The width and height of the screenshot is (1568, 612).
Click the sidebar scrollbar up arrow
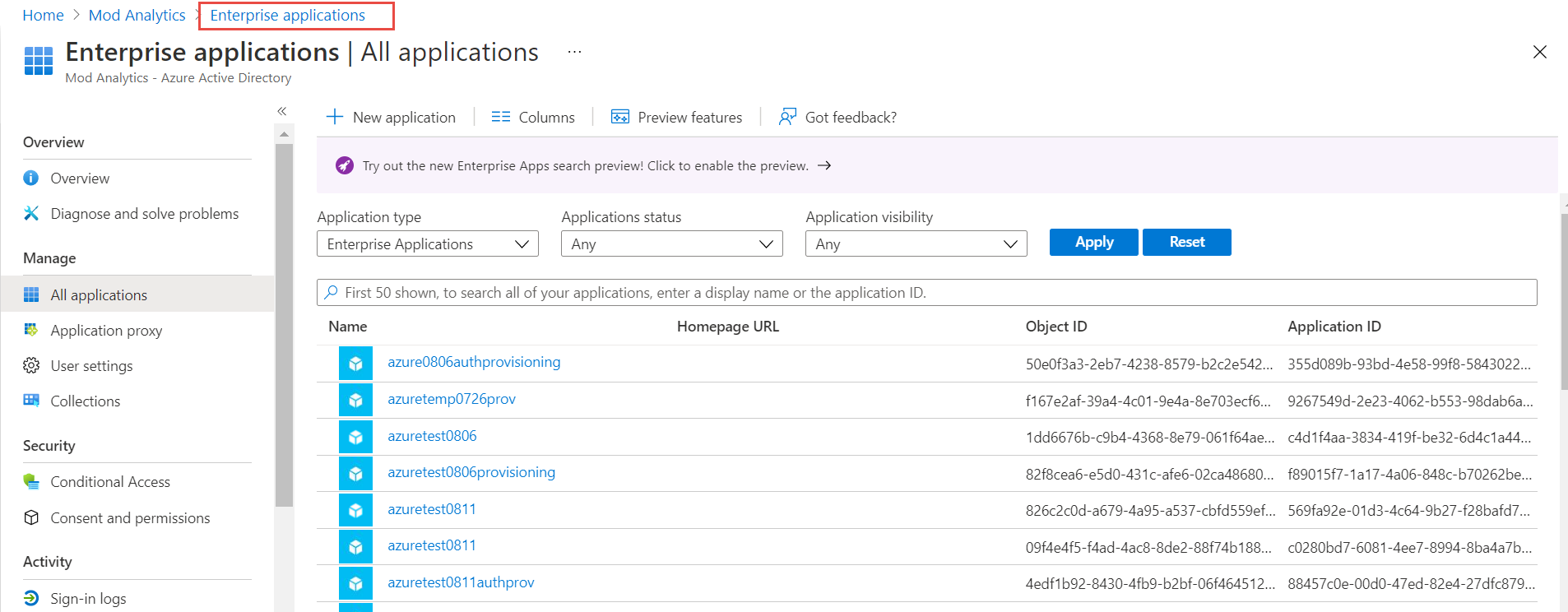pos(284,133)
